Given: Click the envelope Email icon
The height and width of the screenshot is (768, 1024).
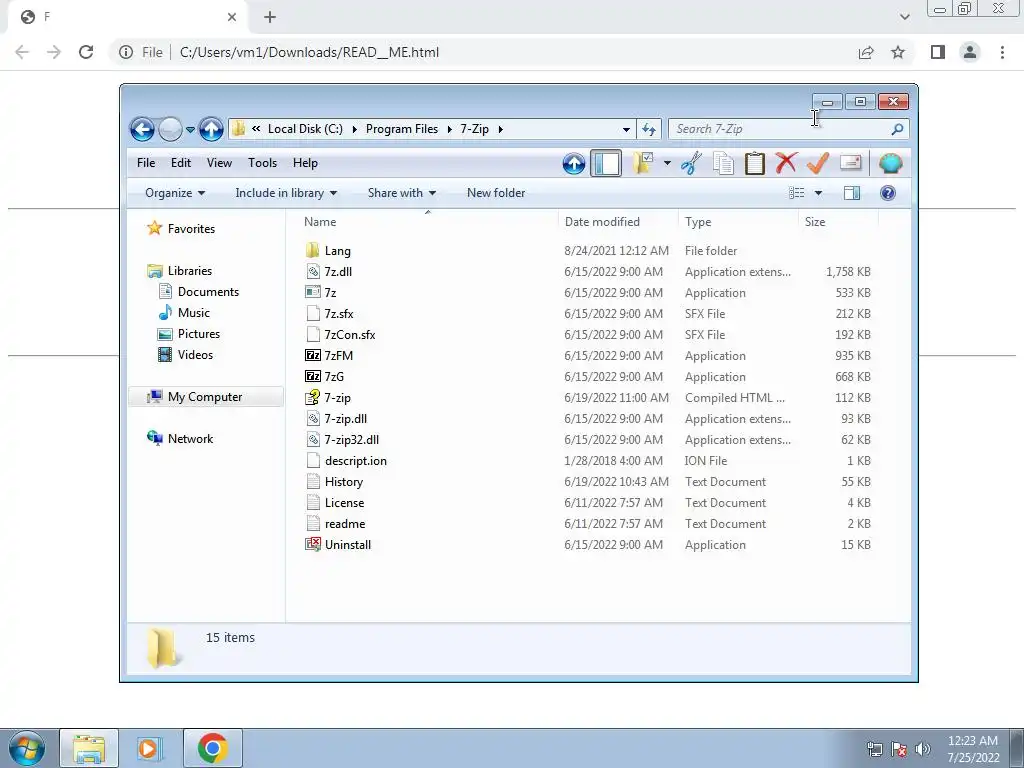Looking at the screenshot, I should coord(850,163).
